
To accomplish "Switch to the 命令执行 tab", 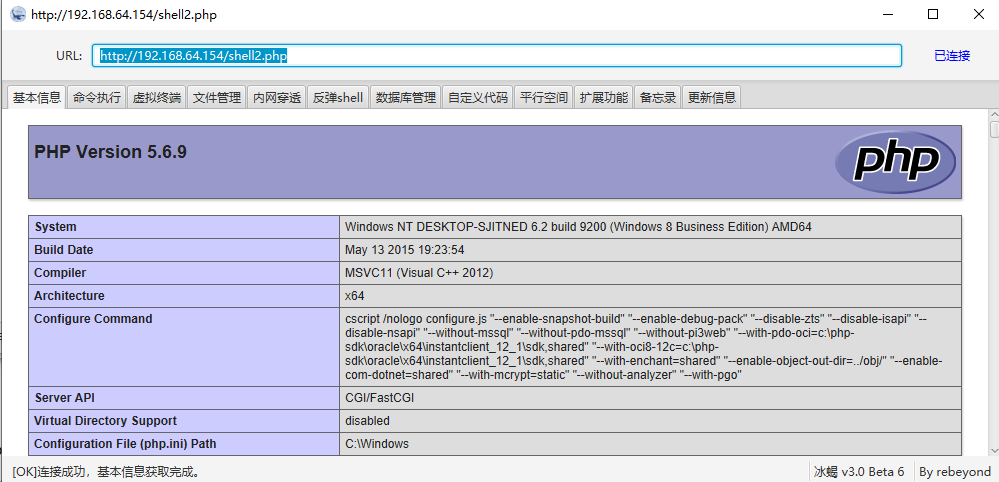I will pos(97,97).
